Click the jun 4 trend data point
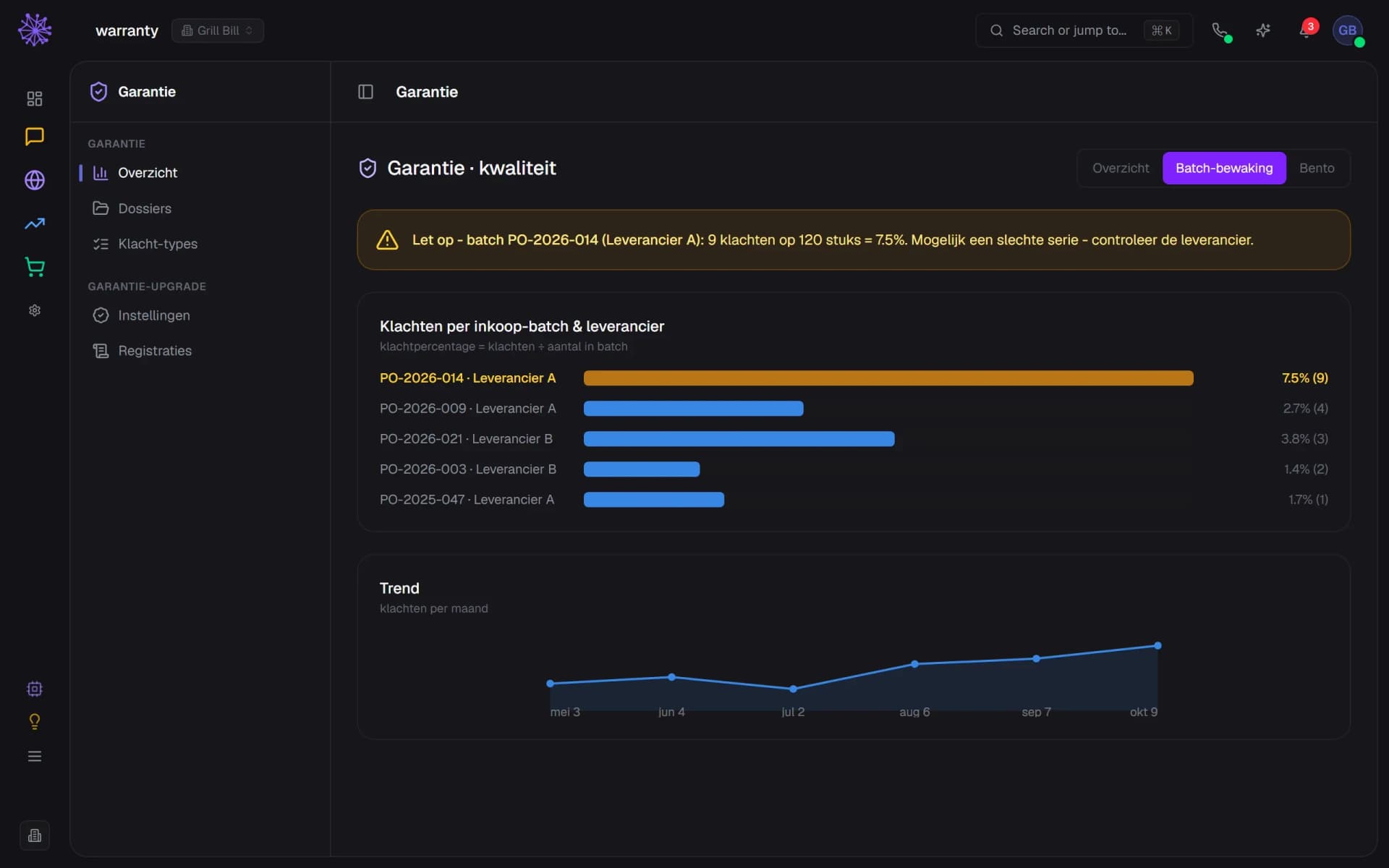The width and height of the screenshot is (1389, 868). [671, 677]
